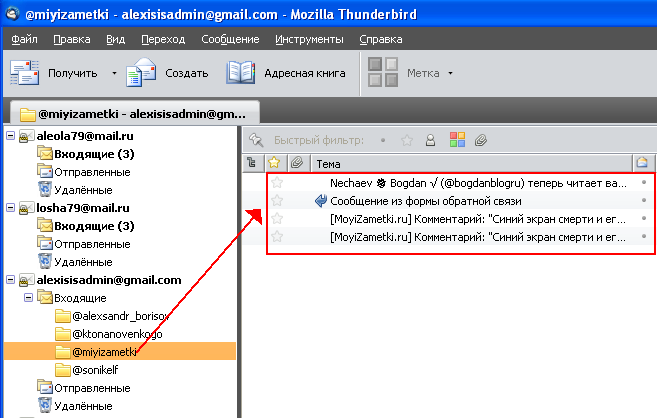This screenshot has height=418, width=657.
Task: Open Входящие under alexisisadmin@gmail.com
Action: (x=80, y=298)
